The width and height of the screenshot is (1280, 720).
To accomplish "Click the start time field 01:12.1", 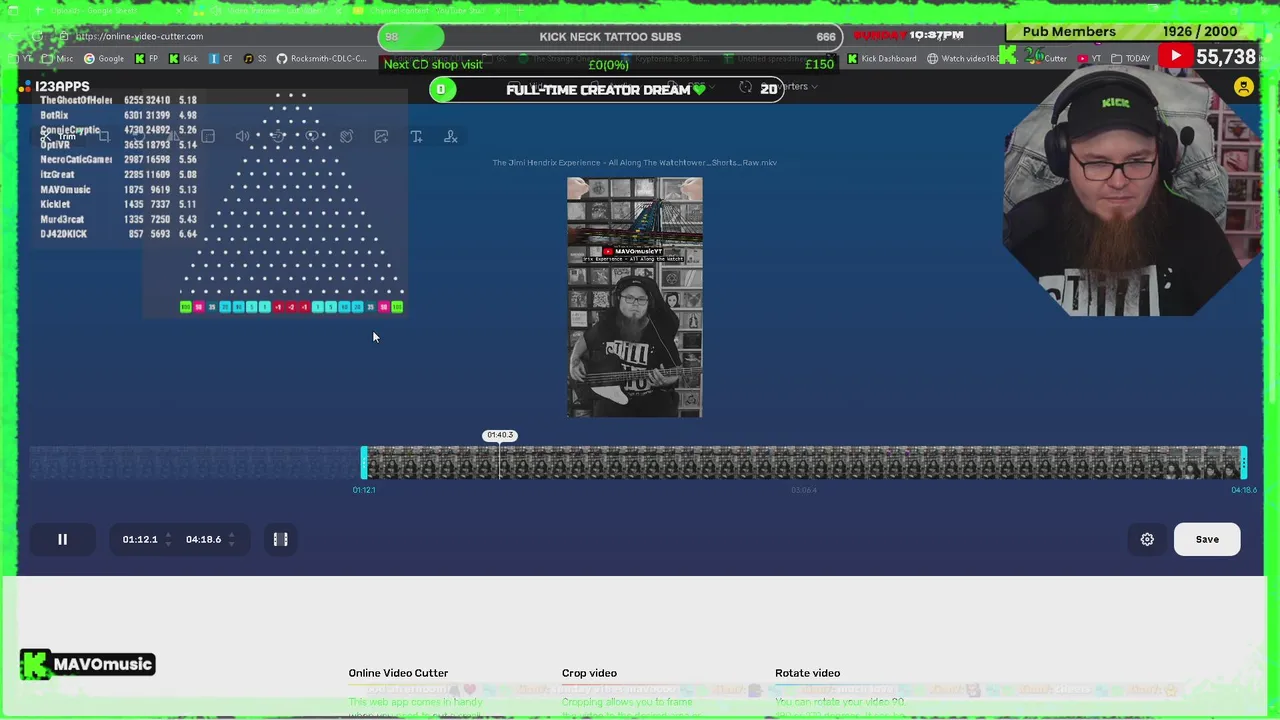I will (140, 539).
